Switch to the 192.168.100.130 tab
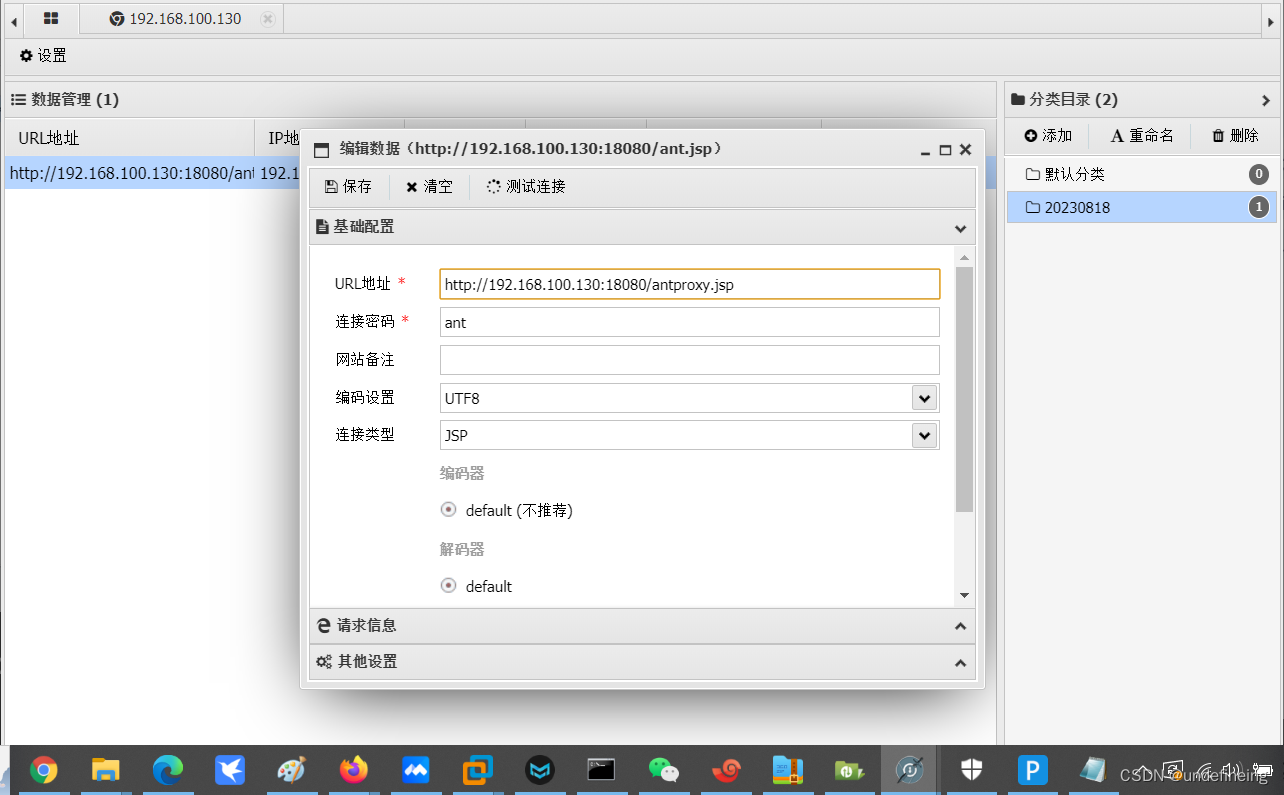This screenshot has height=795, width=1284. 185,19
